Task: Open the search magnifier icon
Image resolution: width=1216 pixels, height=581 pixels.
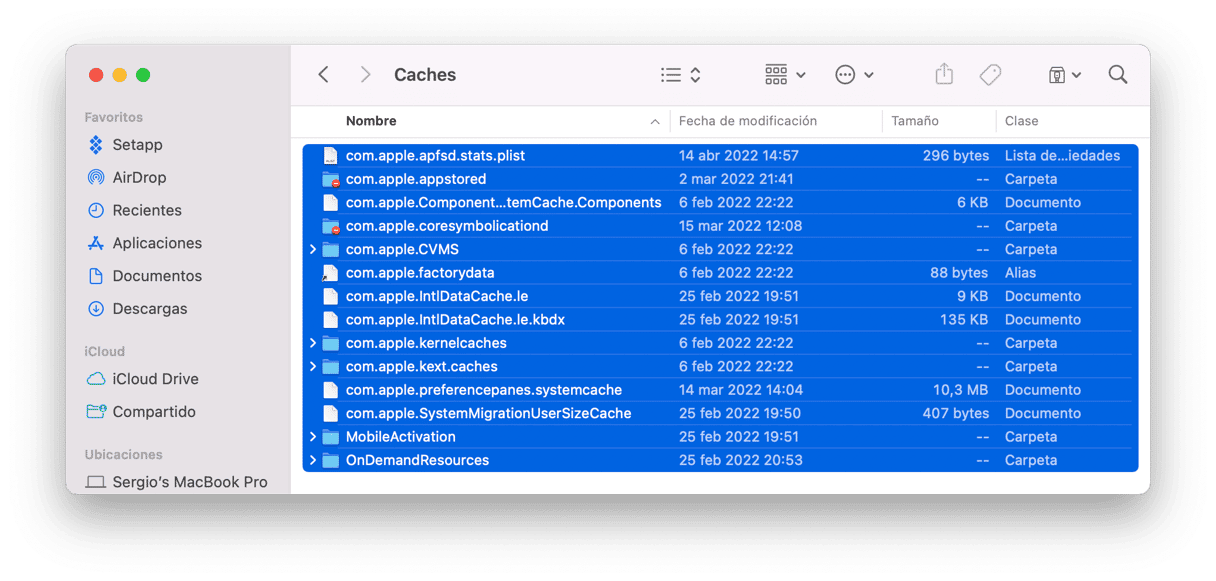Action: [x=1118, y=75]
